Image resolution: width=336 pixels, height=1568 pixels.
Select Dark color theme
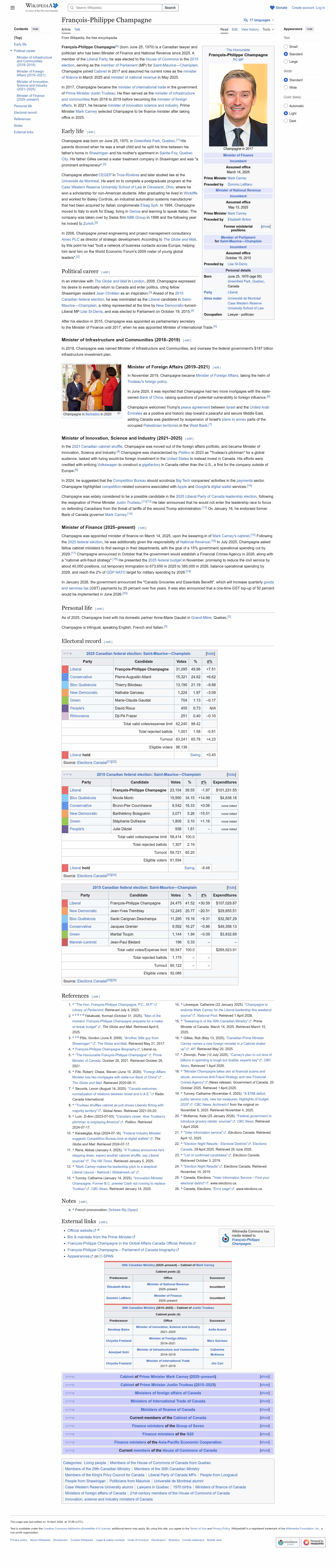coord(285,120)
